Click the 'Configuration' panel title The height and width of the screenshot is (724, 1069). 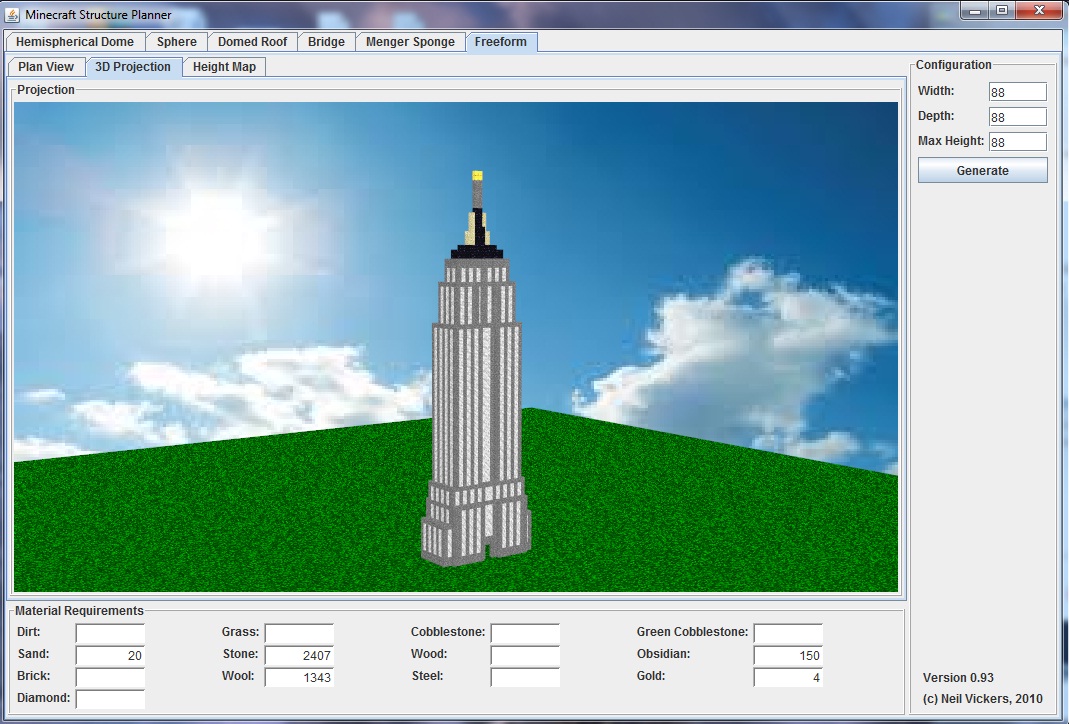tap(953, 65)
